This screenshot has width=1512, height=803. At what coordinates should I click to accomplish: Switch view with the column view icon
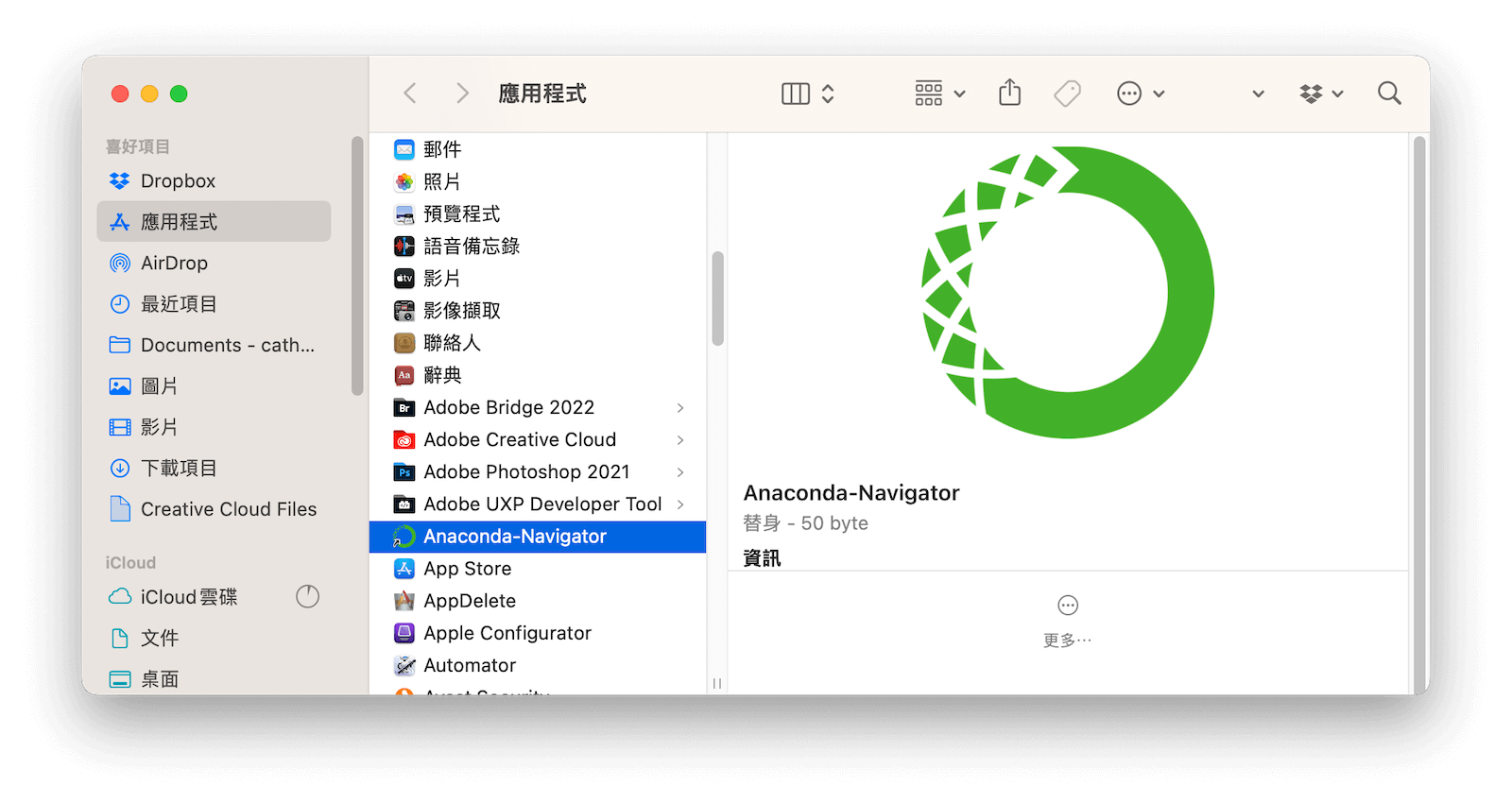796,94
